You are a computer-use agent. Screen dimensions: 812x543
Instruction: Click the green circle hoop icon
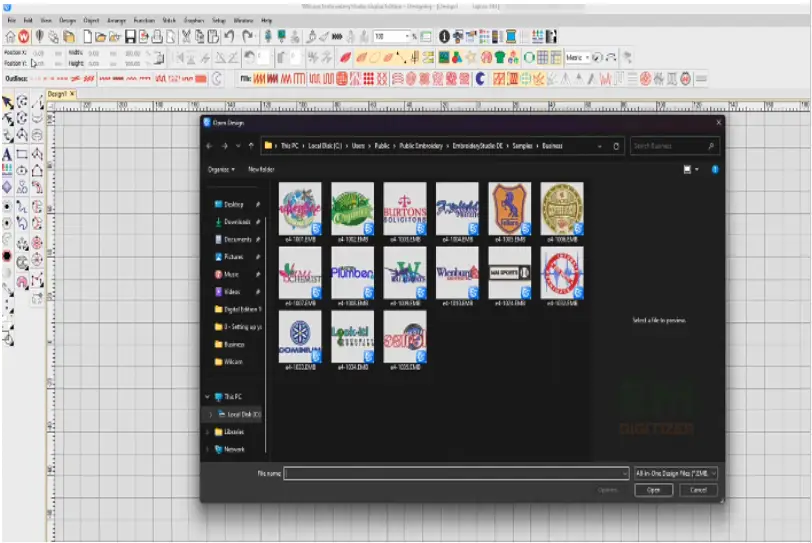tap(529, 57)
